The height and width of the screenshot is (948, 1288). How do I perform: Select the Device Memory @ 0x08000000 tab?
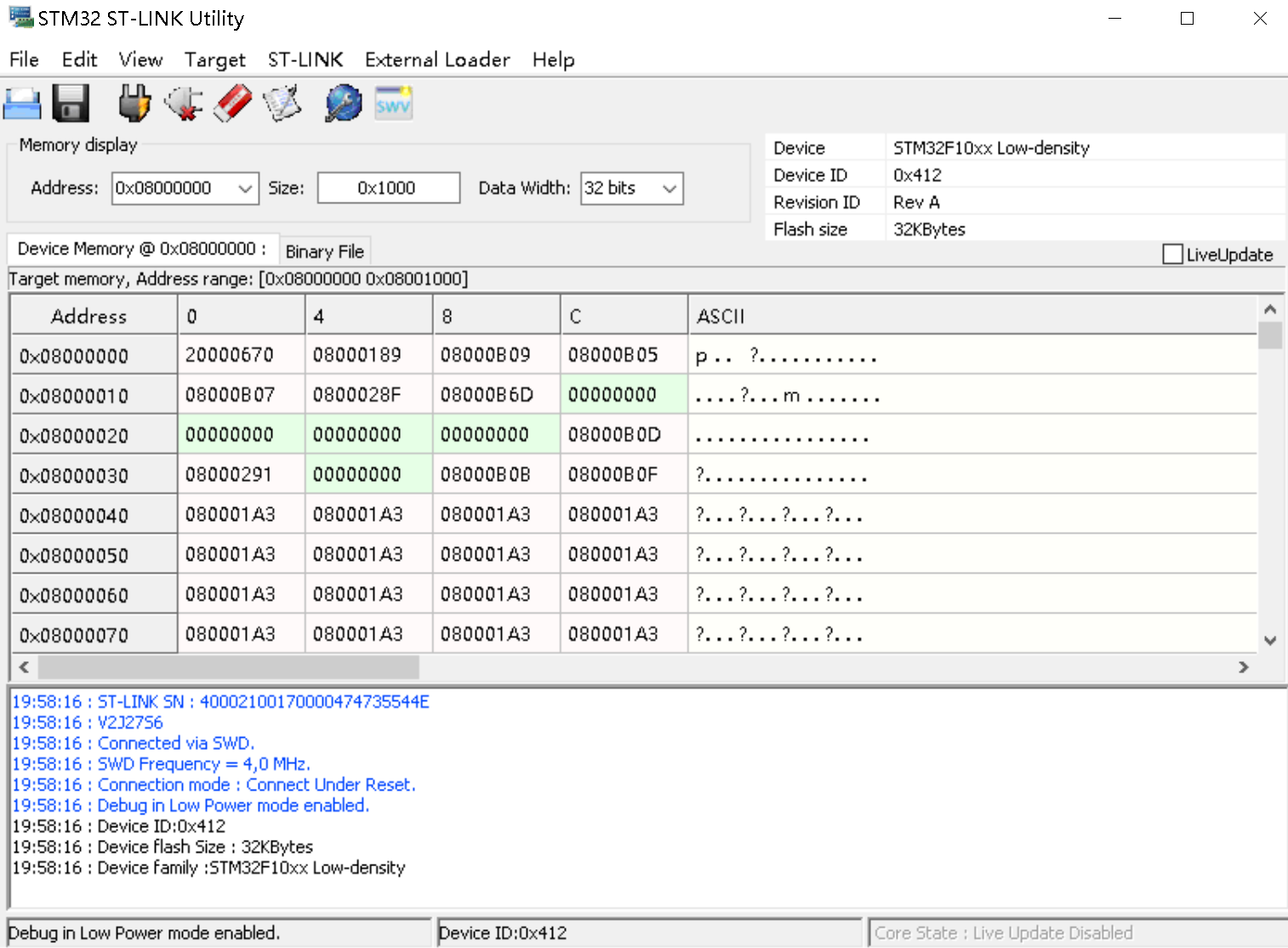[x=142, y=248]
